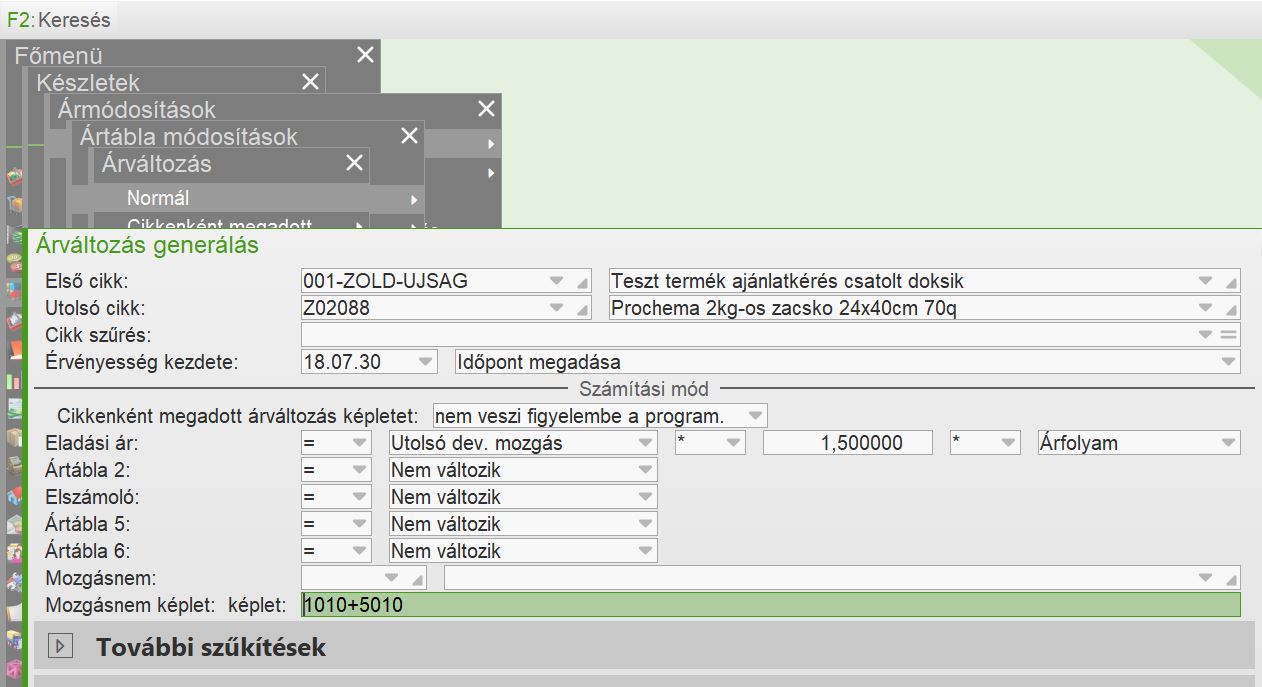Open the 'Utolsó dev. mozgás' dropdown

646,443
